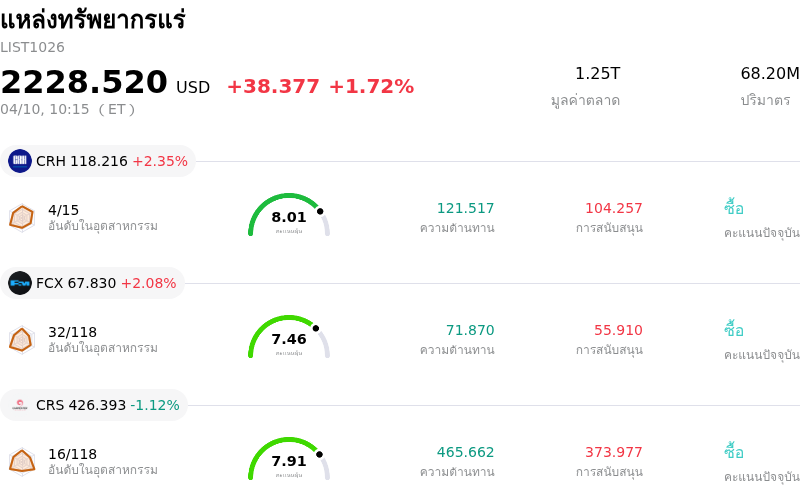Click the FCX company logo icon
Screen dimensions: 800x499
20,283
